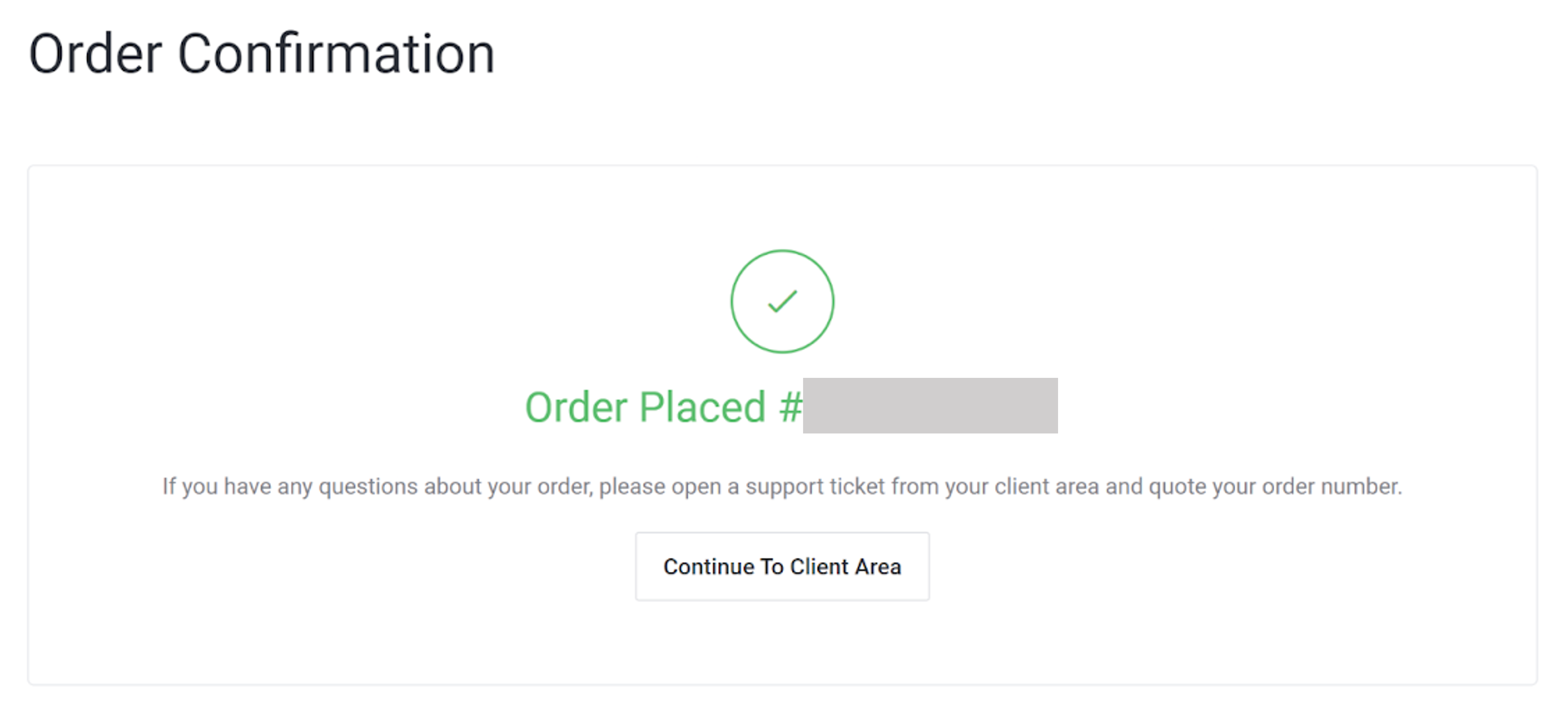Click the Continue To Client Area button
Viewport: 1568px width, 719px height.
pos(782,566)
